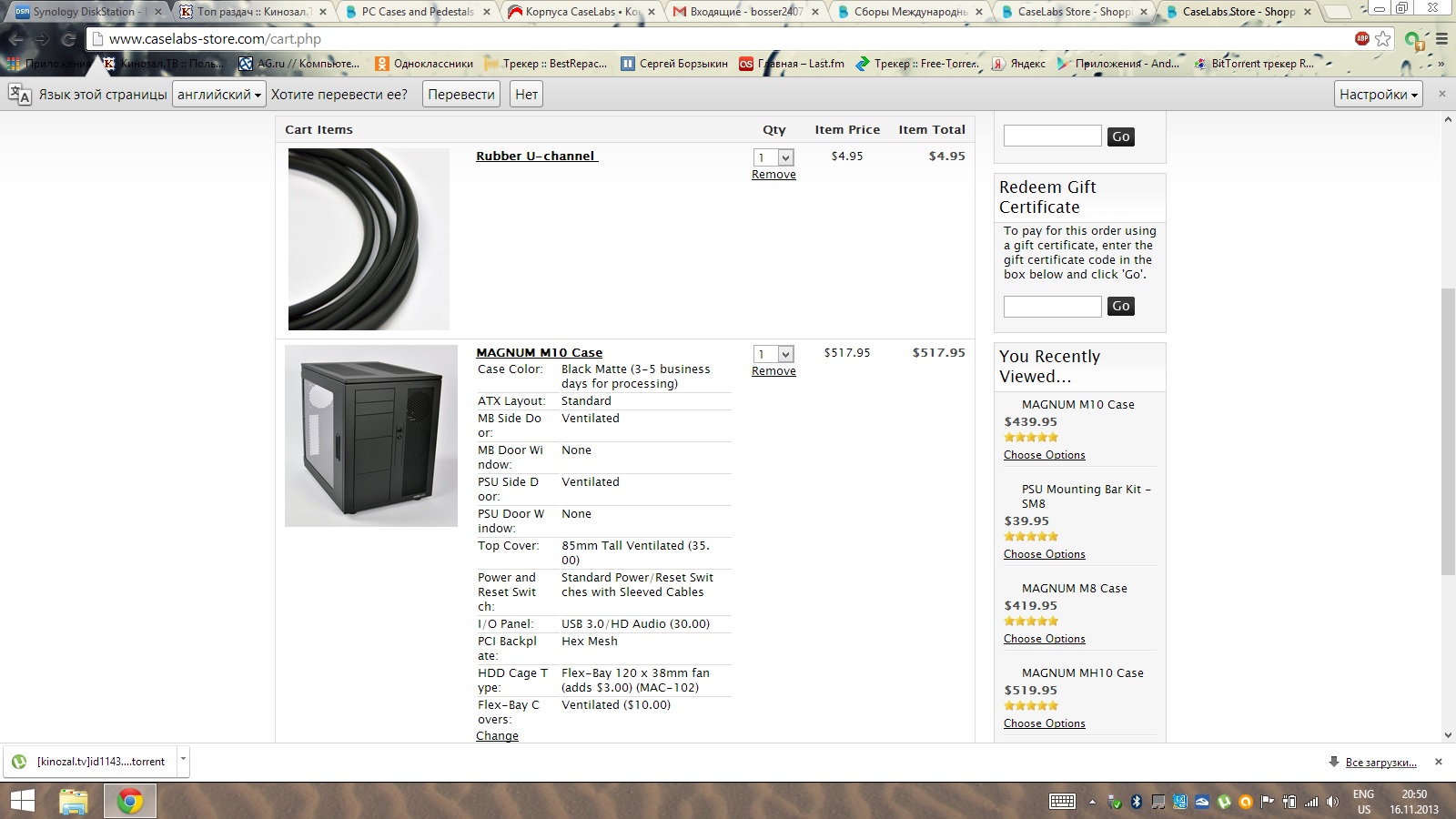Switch to the Сборы Международны tab

coord(909,12)
